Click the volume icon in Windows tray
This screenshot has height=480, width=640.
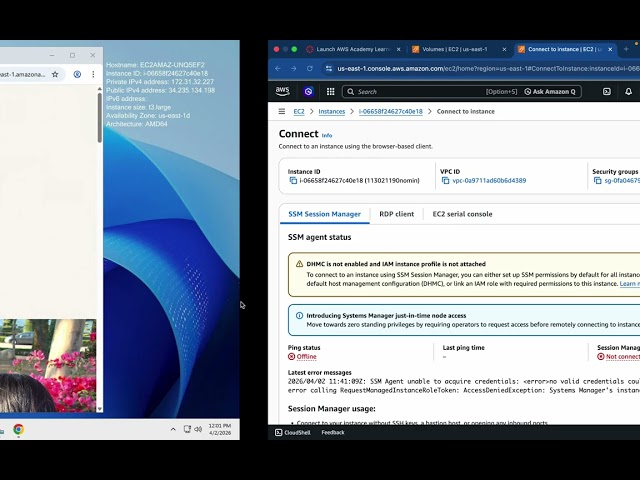coord(198,429)
